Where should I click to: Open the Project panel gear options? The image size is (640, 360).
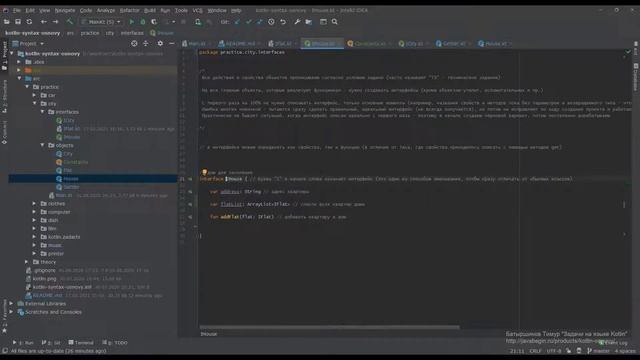(x=160, y=43)
